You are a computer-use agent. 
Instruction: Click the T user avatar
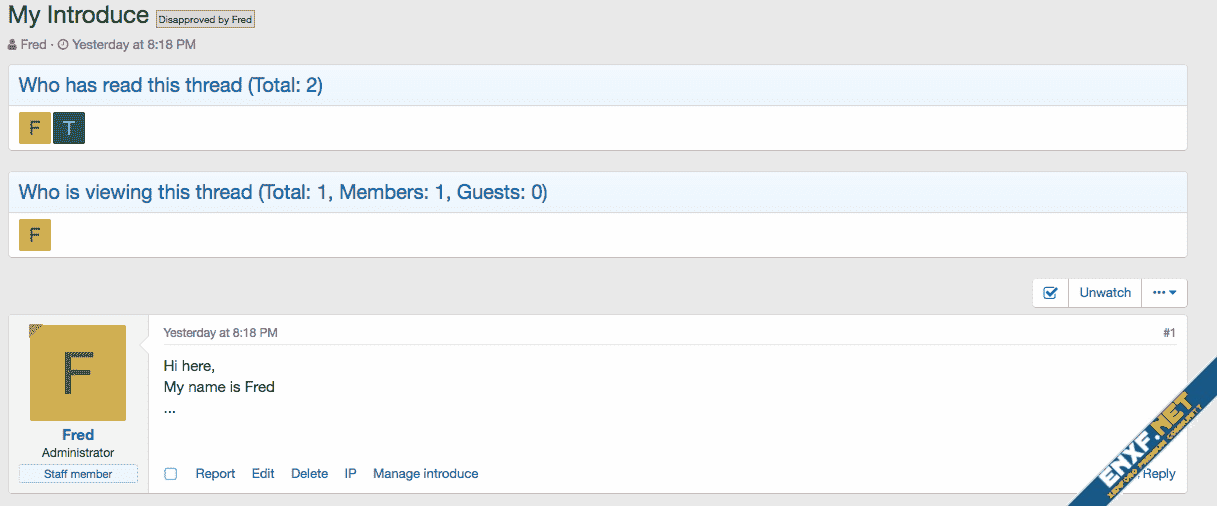(69, 128)
